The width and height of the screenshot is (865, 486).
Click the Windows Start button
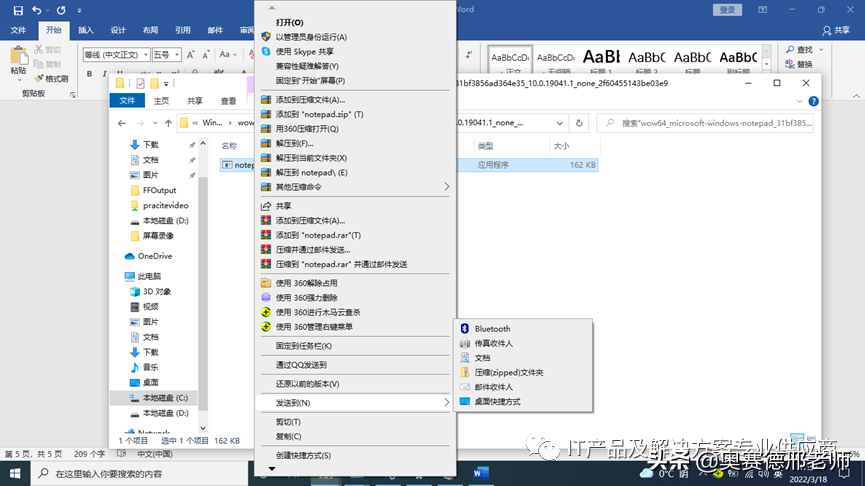(15, 473)
